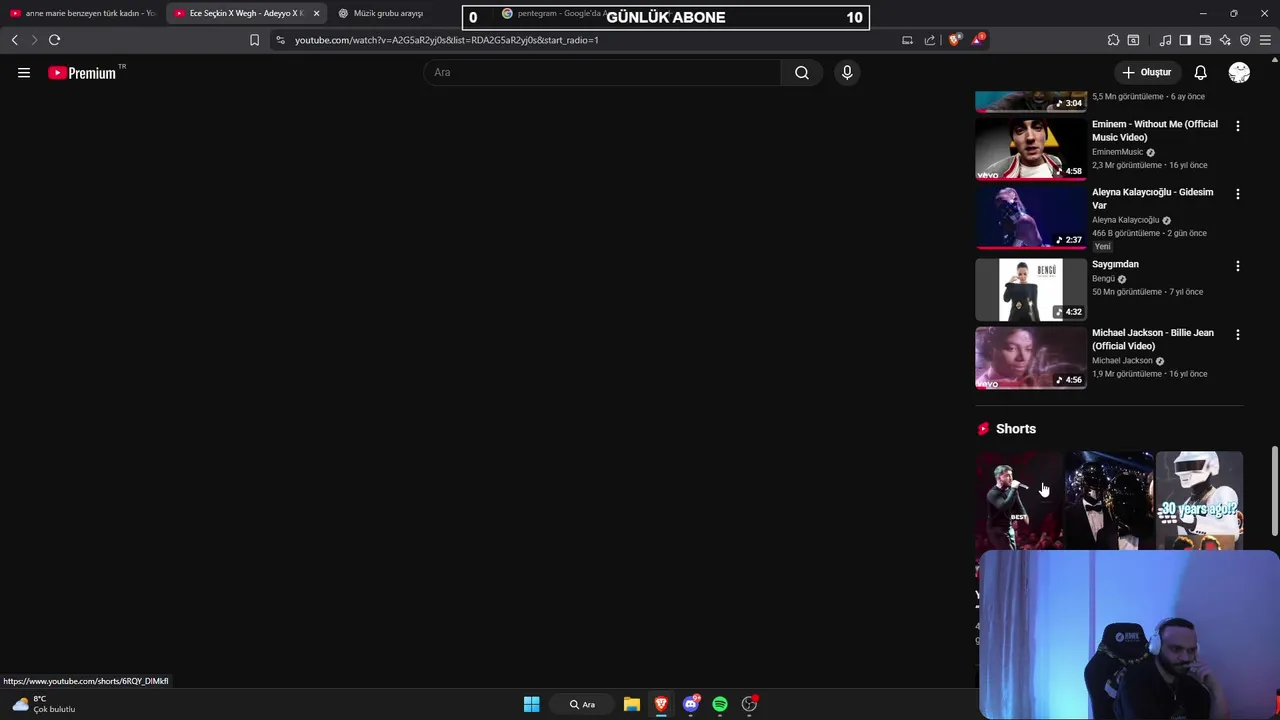This screenshot has height=720, width=1280.
Task: Switch to 'anne marie benzeyen türk kadın' tab
Action: coord(82,13)
